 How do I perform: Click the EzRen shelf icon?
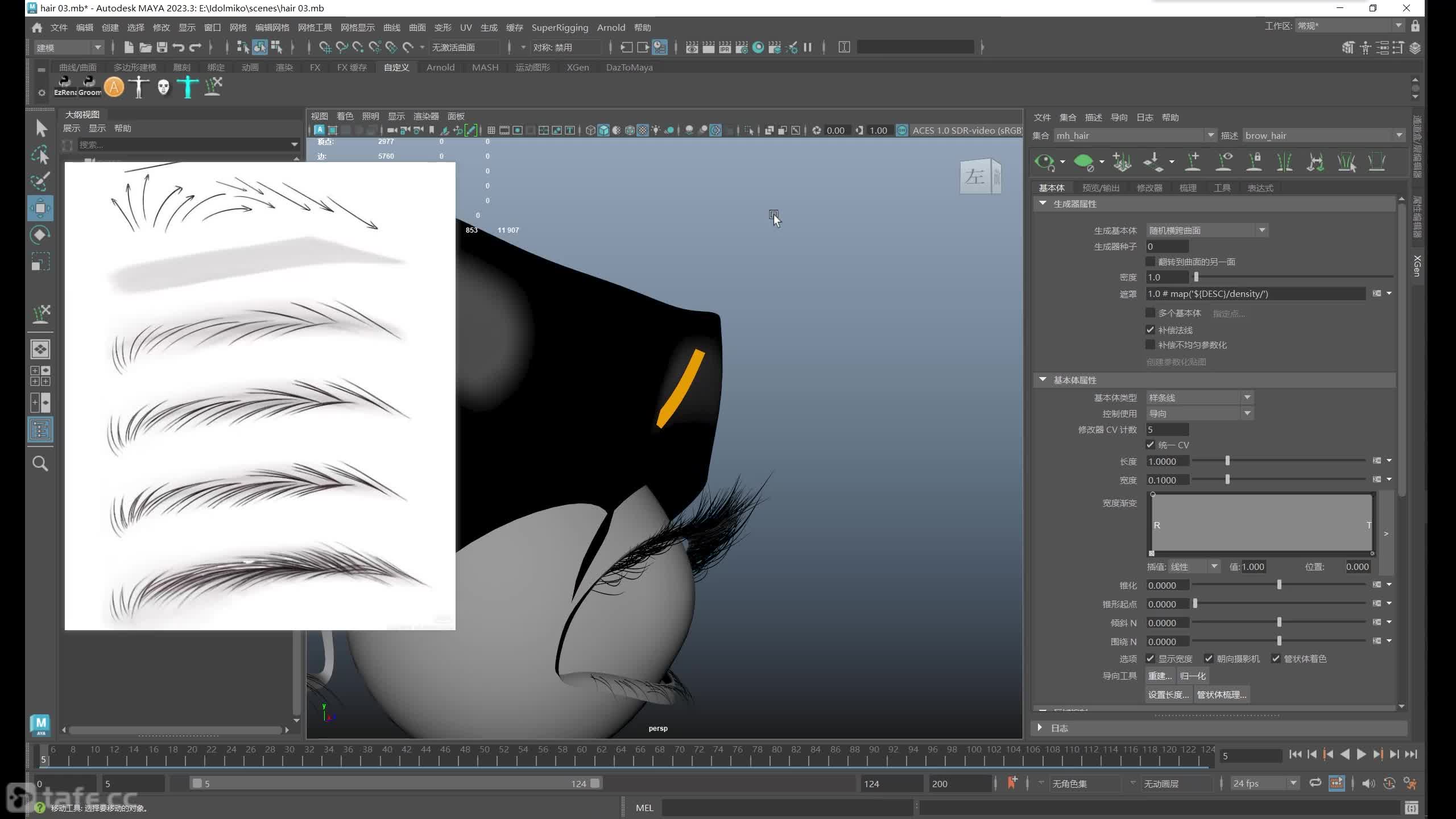click(x=65, y=86)
